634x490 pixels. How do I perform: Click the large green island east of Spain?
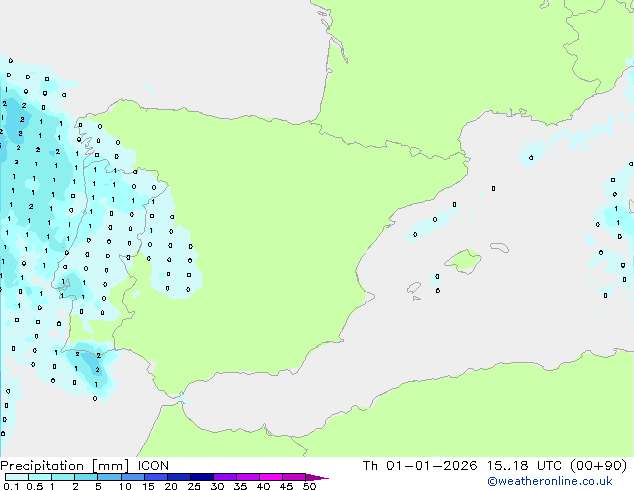tap(463, 262)
